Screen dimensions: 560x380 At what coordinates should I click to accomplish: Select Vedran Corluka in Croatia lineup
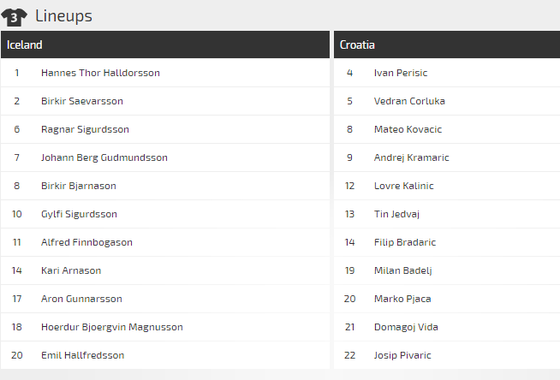pyautogui.click(x=409, y=101)
